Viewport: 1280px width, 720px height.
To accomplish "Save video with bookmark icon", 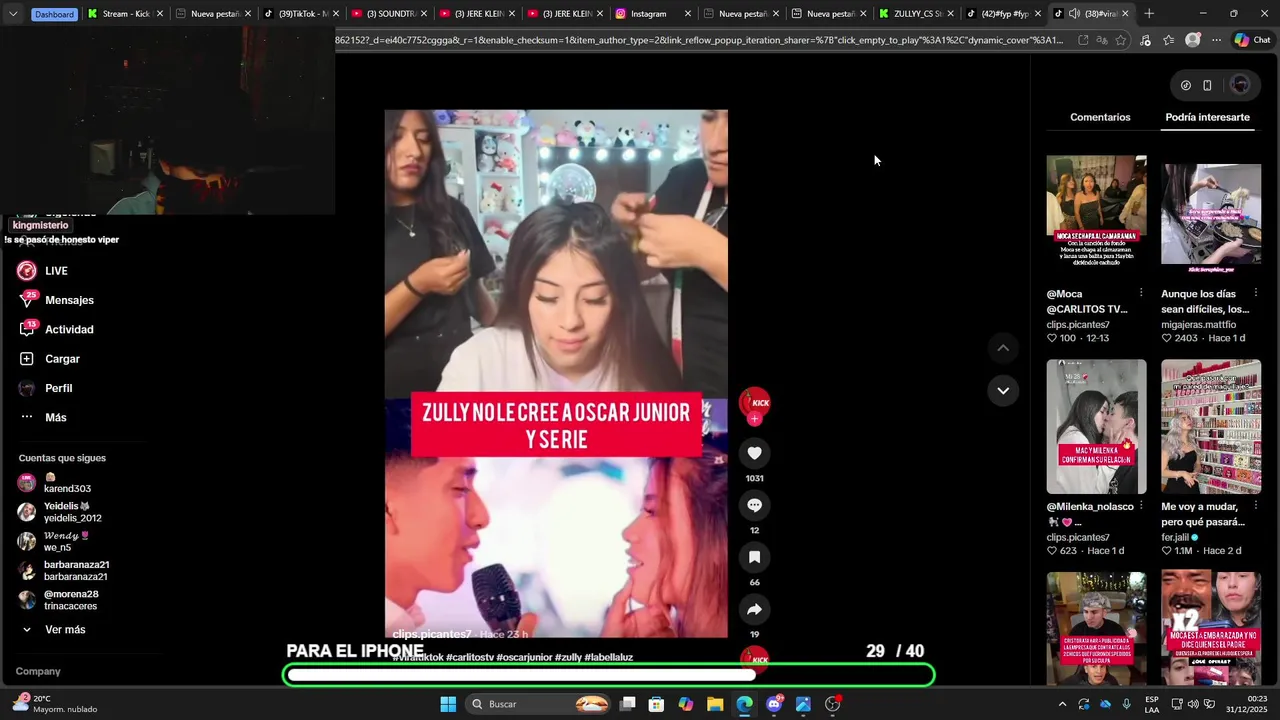I will [x=754, y=557].
